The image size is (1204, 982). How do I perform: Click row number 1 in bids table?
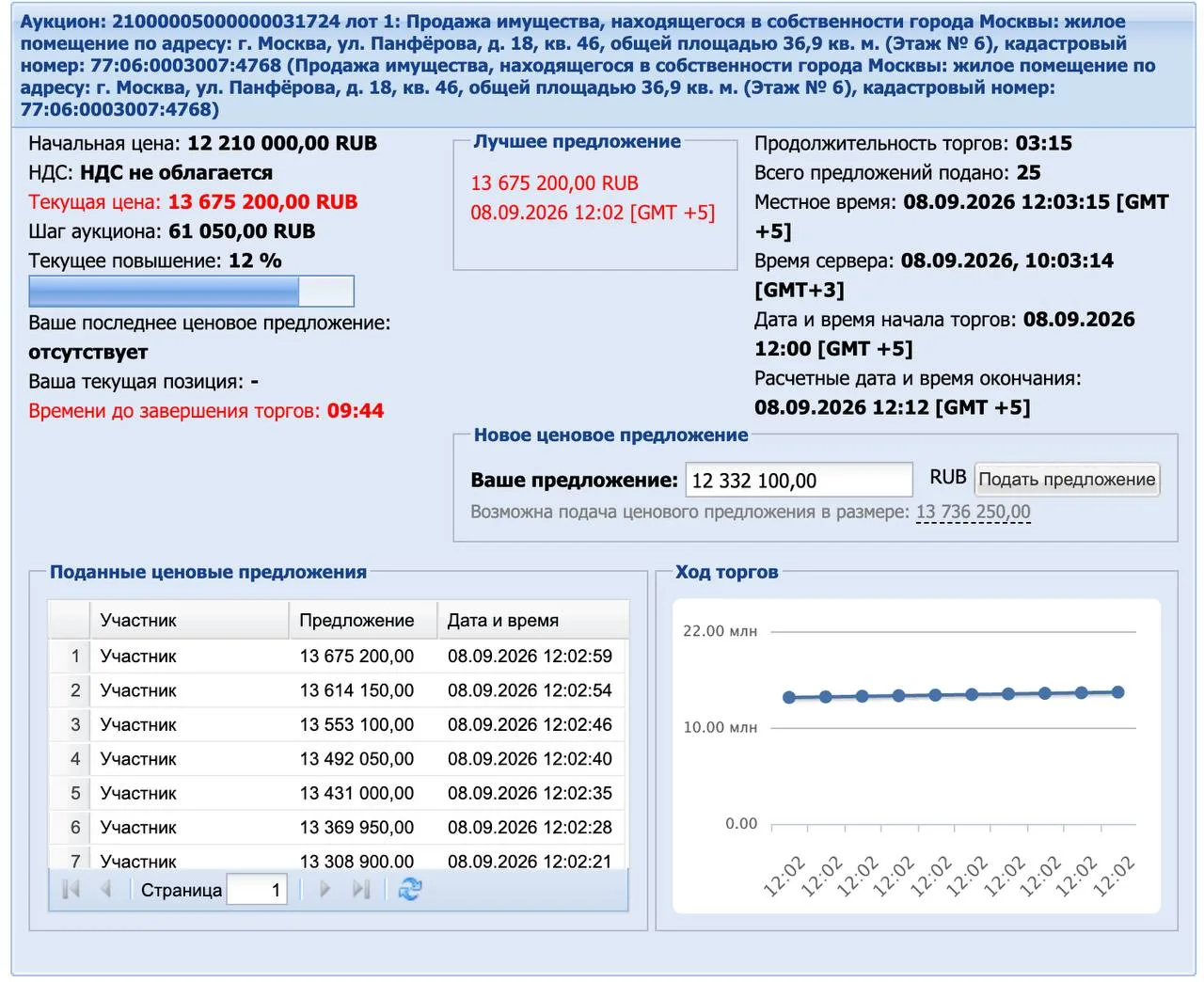pyautogui.click(x=75, y=656)
